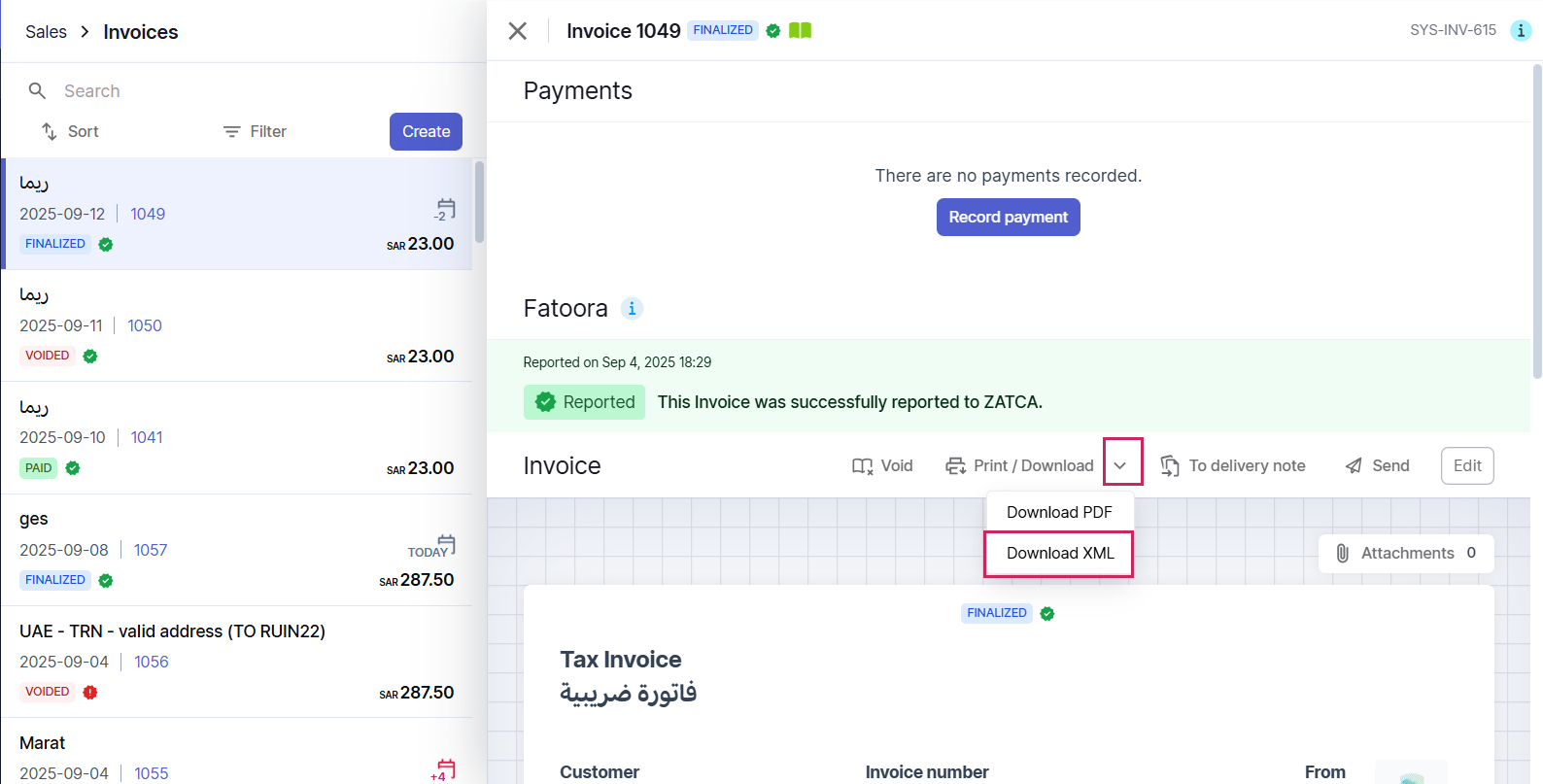This screenshot has width=1543, height=784.
Task: Click the Void invoice icon
Action: click(862, 466)
